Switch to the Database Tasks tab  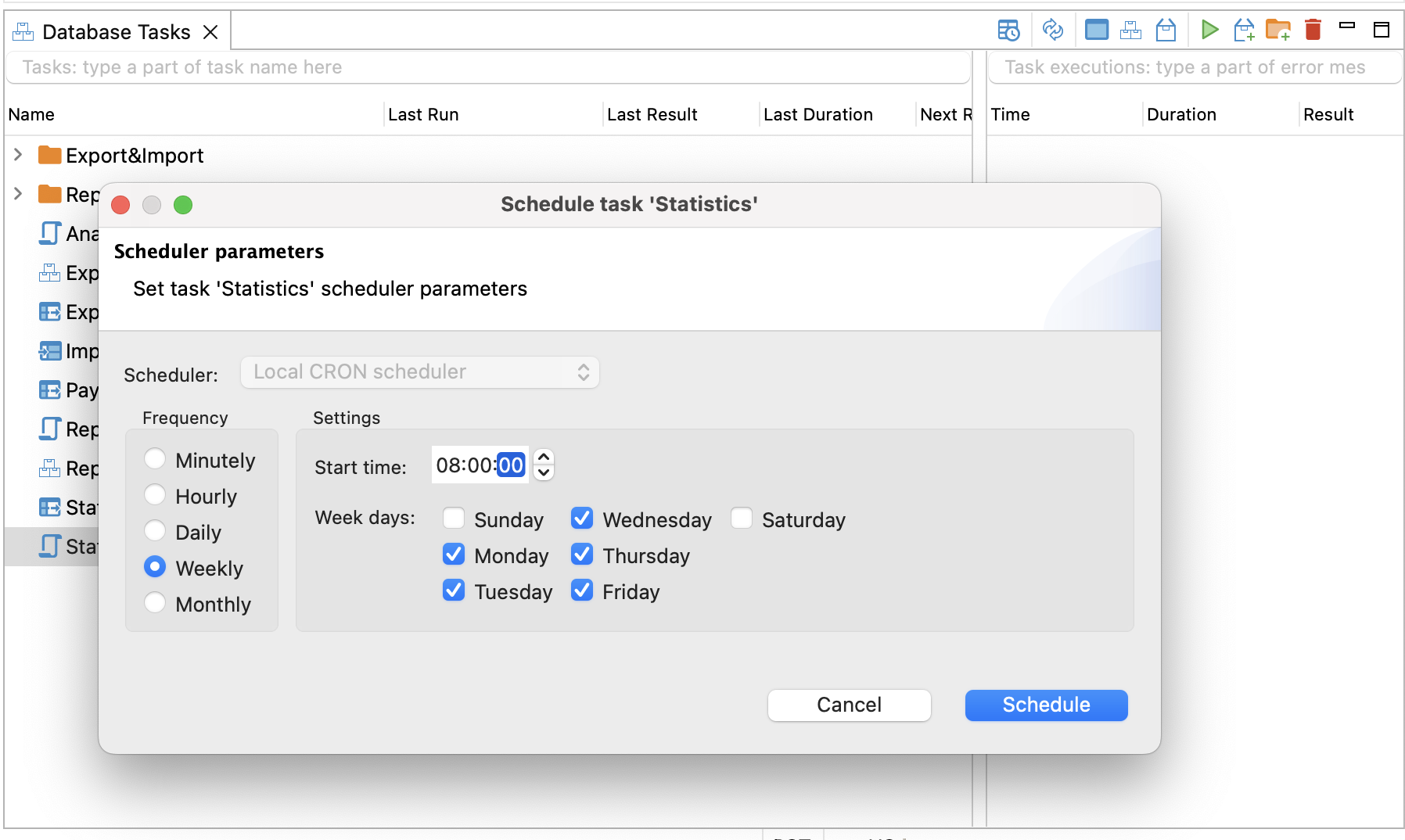pos(116,31)
